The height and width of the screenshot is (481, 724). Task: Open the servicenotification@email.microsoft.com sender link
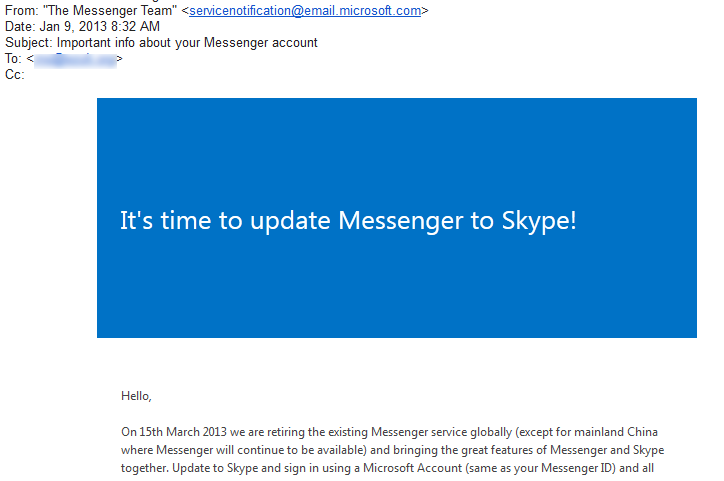[x=305, y=11]
